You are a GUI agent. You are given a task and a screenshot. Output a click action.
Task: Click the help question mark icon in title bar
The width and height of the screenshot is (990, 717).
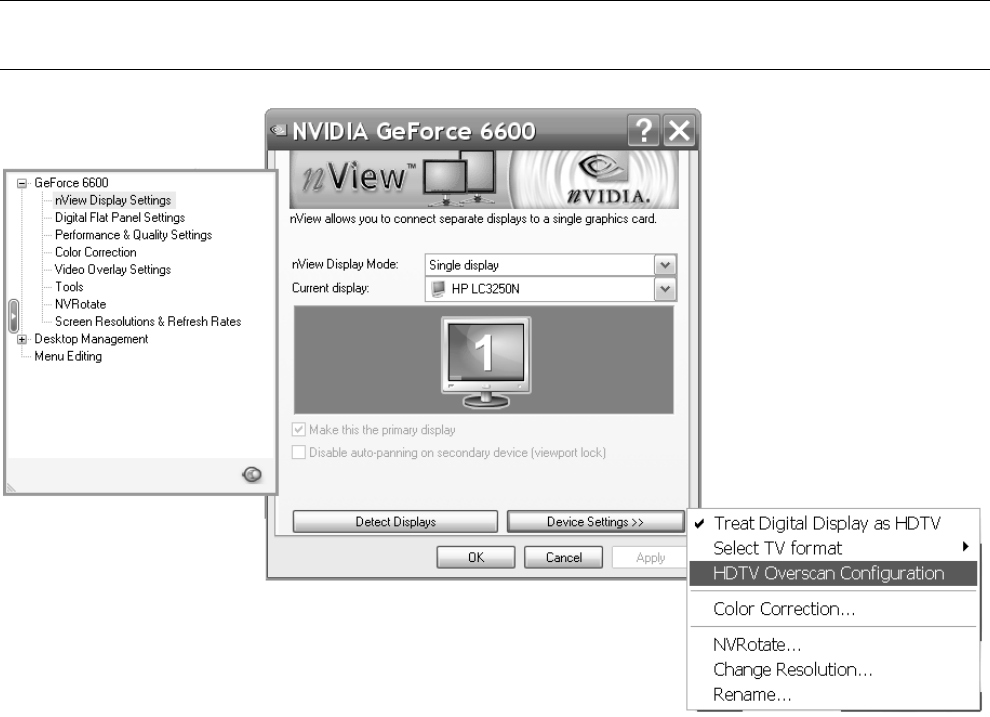click(643, 131)
